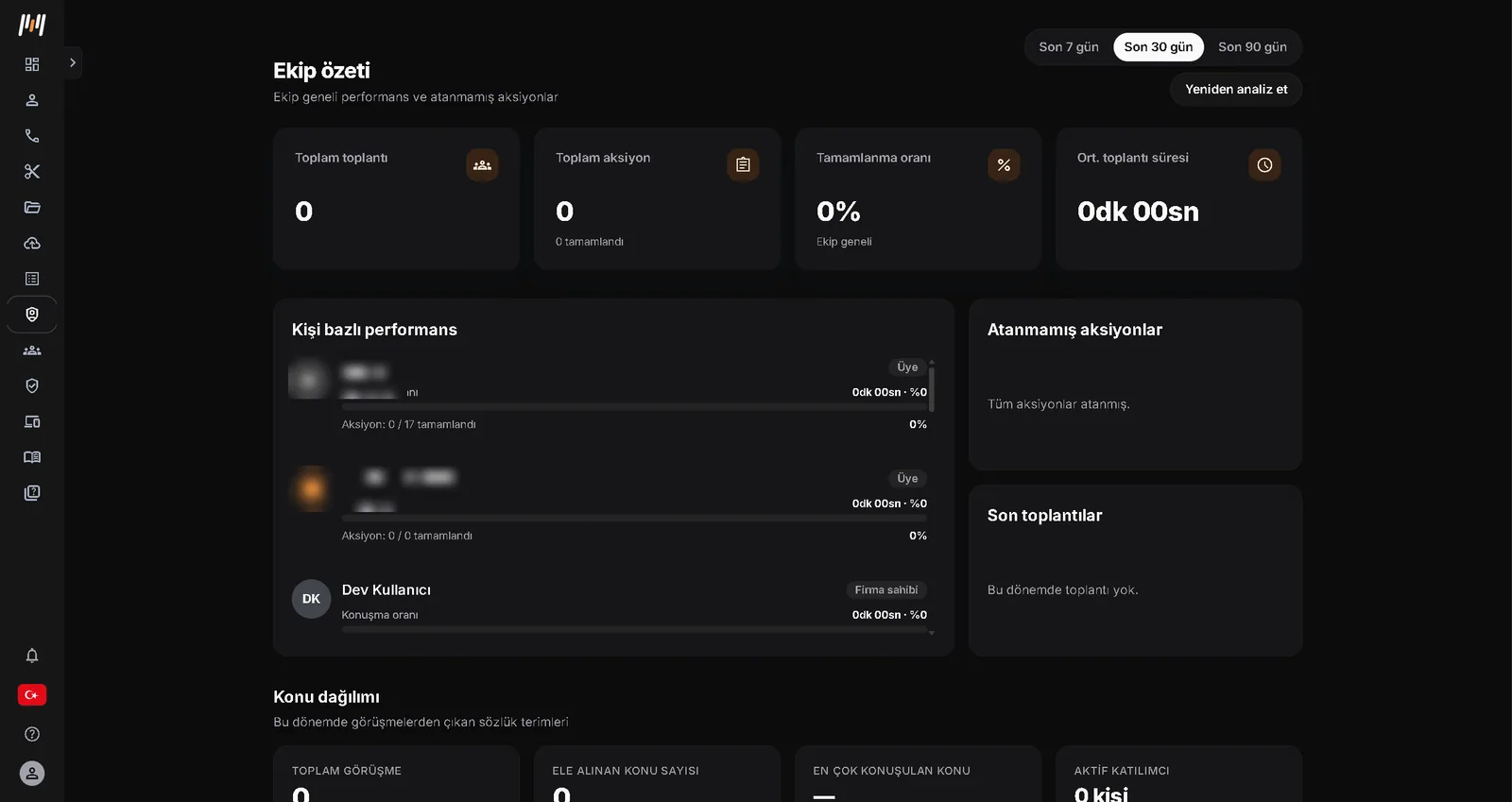Open the question mark document icon in sidebar
The image size is (1512, 802).
pos(32,493)
